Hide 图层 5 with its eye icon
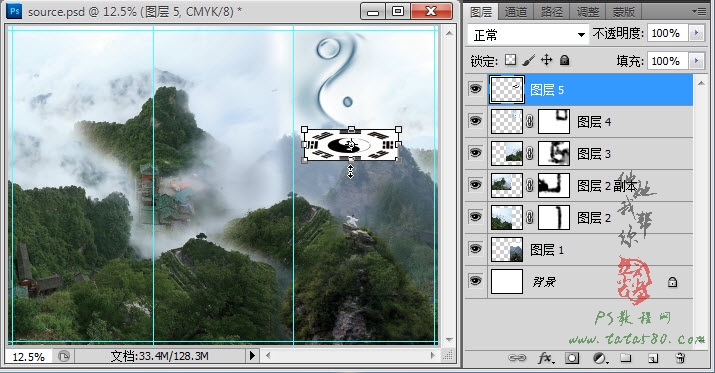Screen dimensions: 715x373 click(476, 88)
